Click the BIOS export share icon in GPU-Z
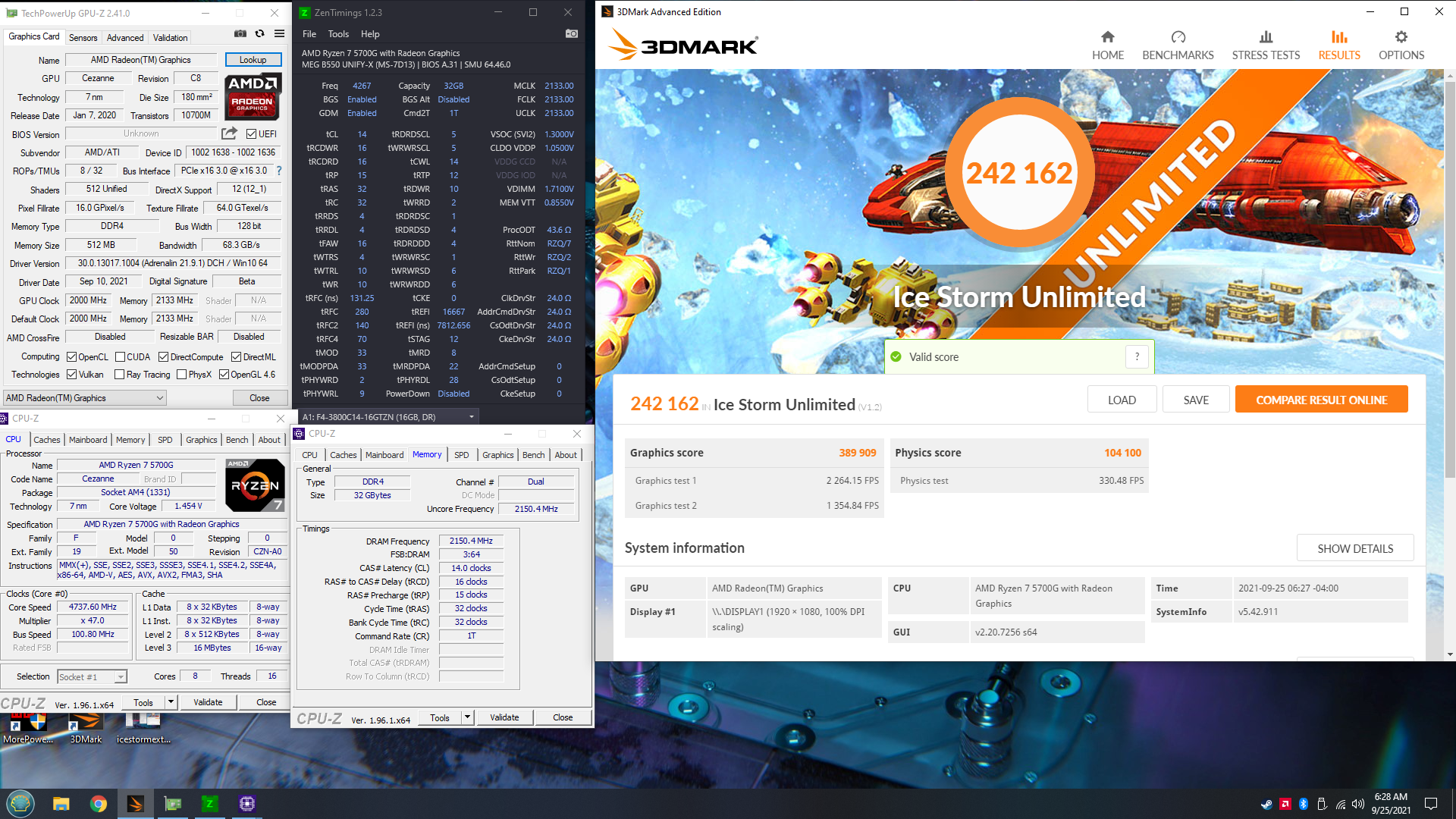This screenshot has width=1456, height=819. pos(229,133)
